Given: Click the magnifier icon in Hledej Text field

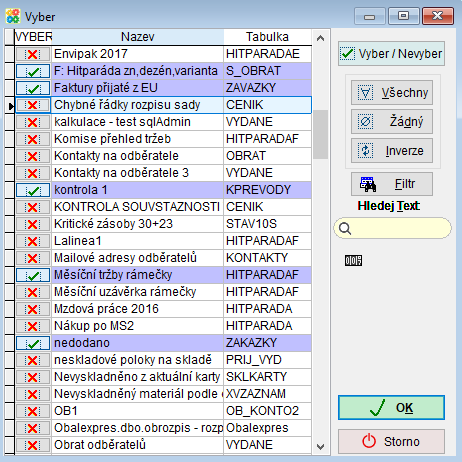Looking at the screenshot, I should pos(345,229).
